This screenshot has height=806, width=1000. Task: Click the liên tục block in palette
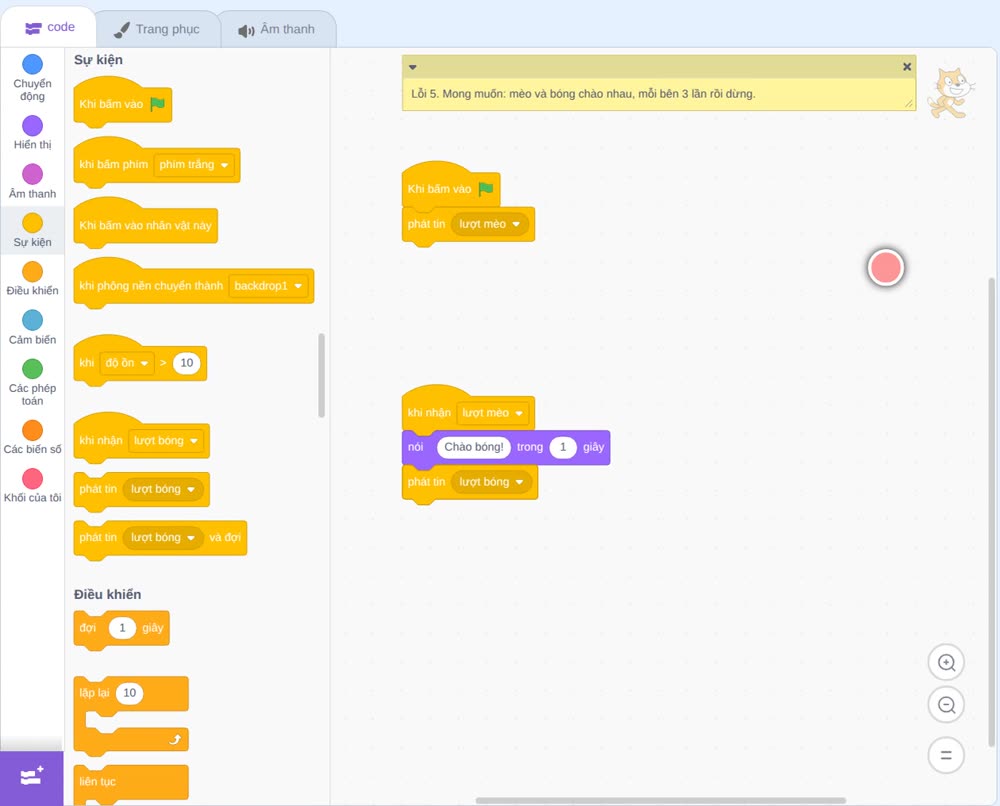click(x=131, y=783)
